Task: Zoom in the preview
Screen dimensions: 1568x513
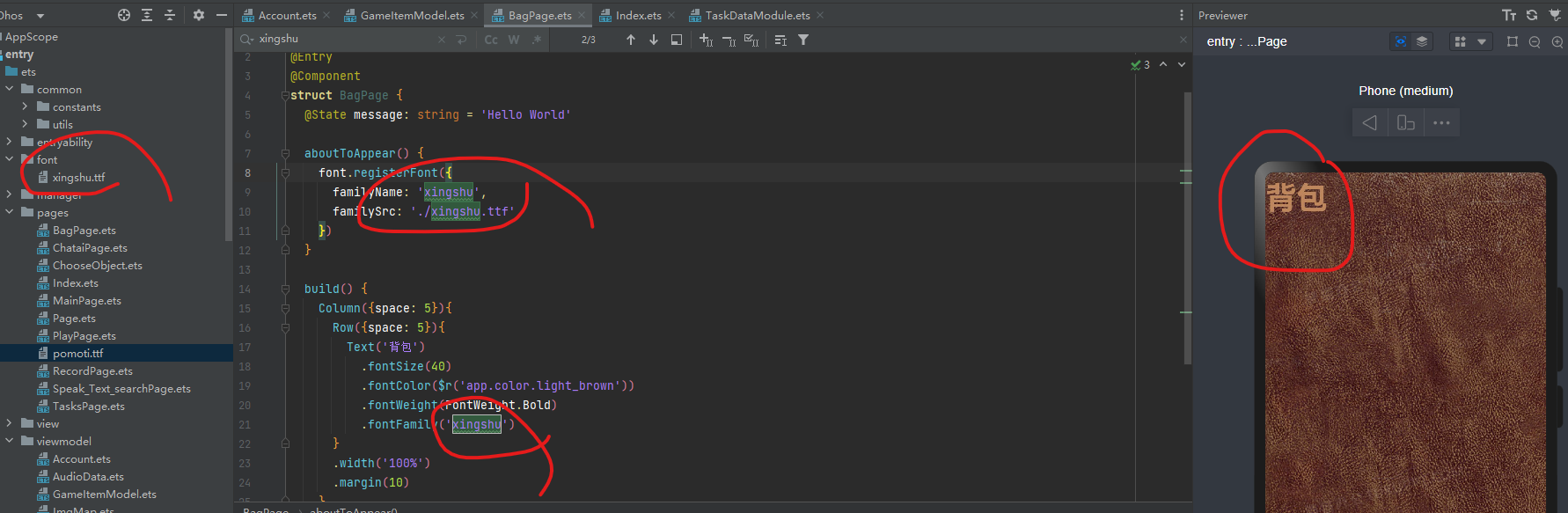Action: (1557, 41)
